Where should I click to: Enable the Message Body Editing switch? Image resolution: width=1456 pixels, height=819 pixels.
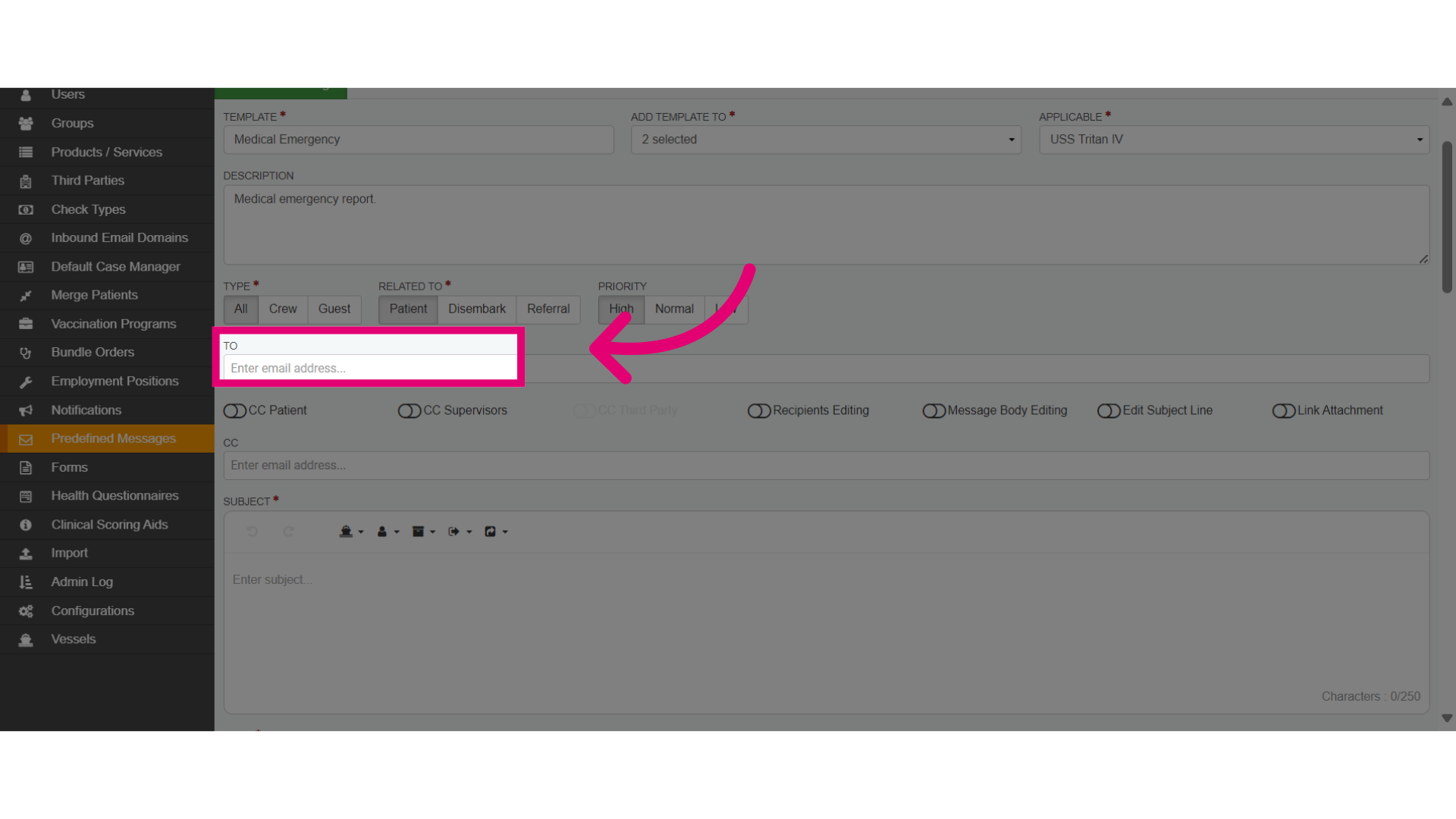pos(934,411)
